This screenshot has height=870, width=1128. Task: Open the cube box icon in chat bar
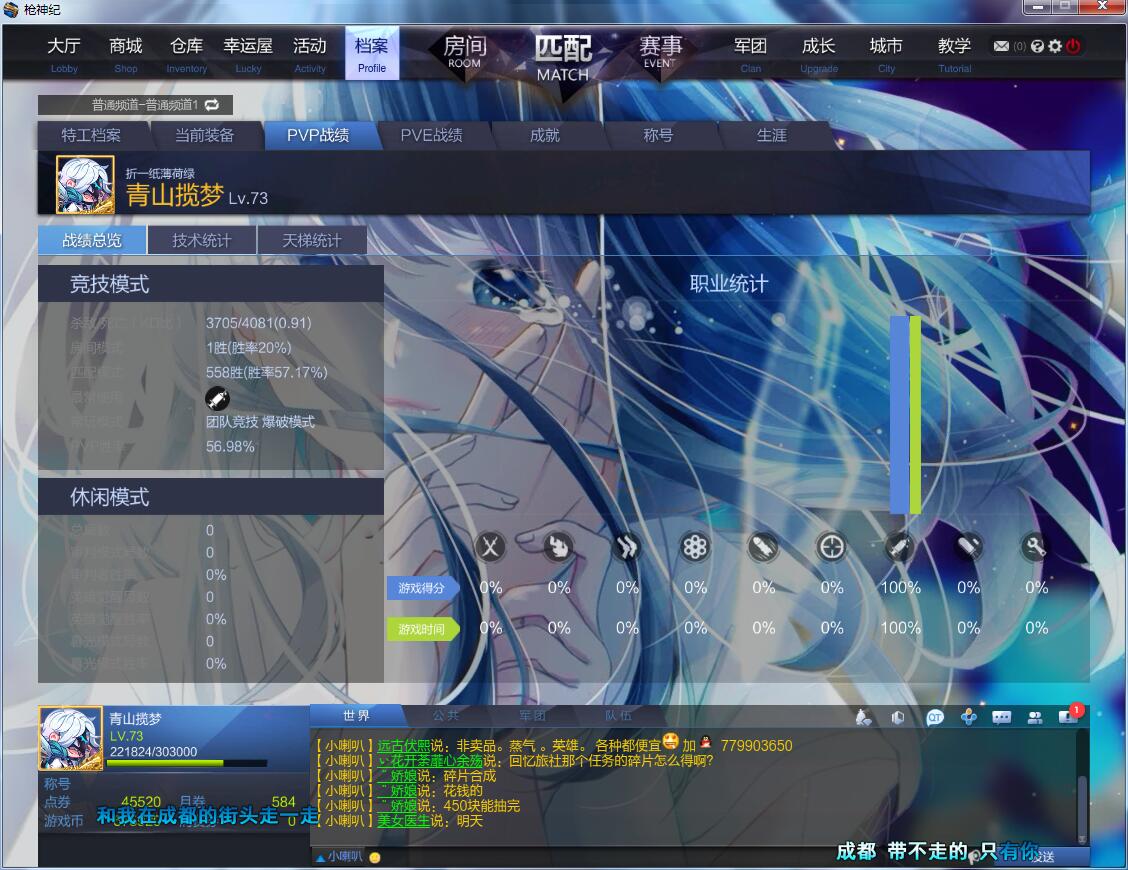pyautogui.click(x=898, y=717)
